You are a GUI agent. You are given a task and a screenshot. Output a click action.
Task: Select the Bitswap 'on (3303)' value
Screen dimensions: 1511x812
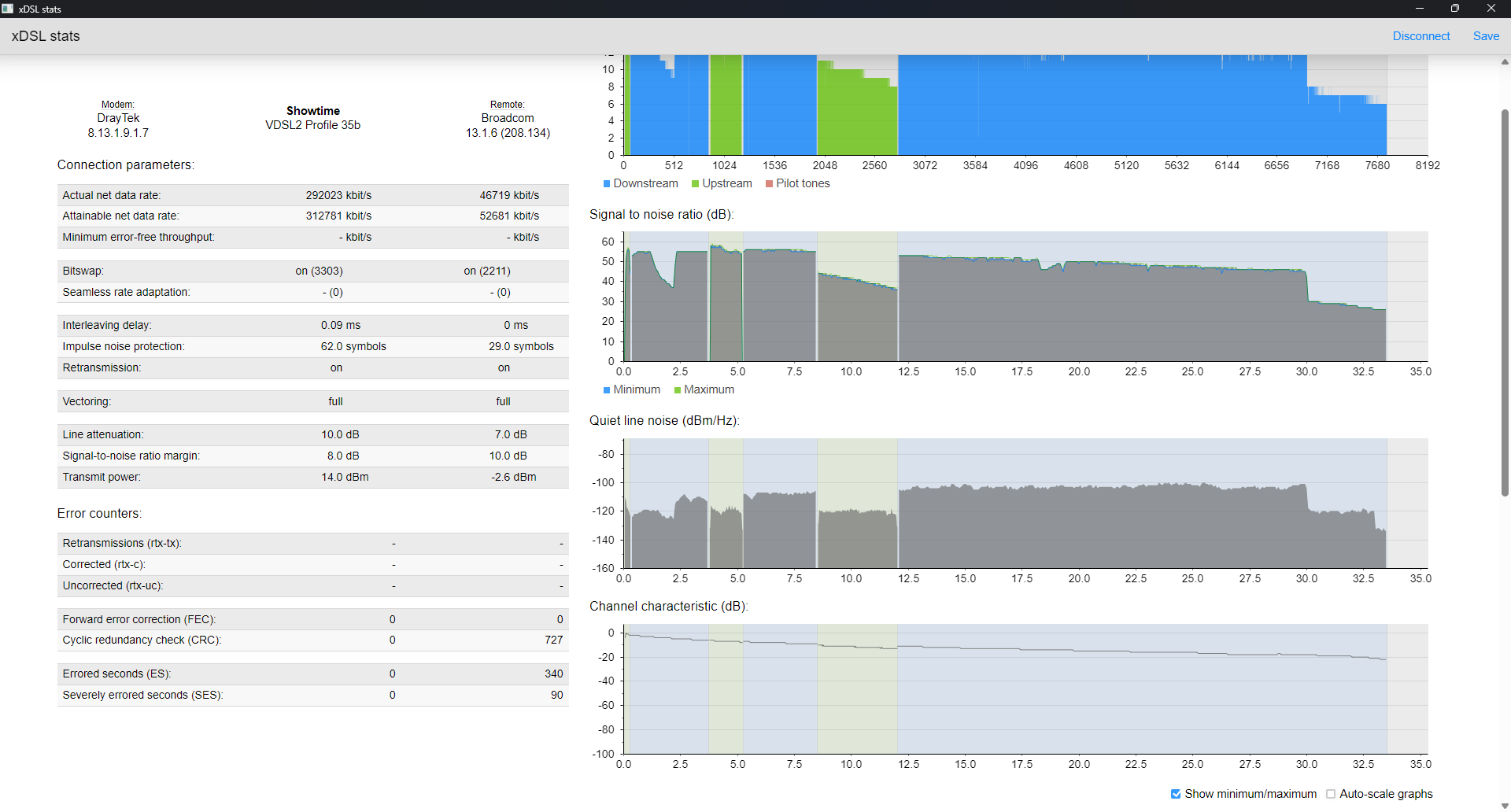point(319,271)
